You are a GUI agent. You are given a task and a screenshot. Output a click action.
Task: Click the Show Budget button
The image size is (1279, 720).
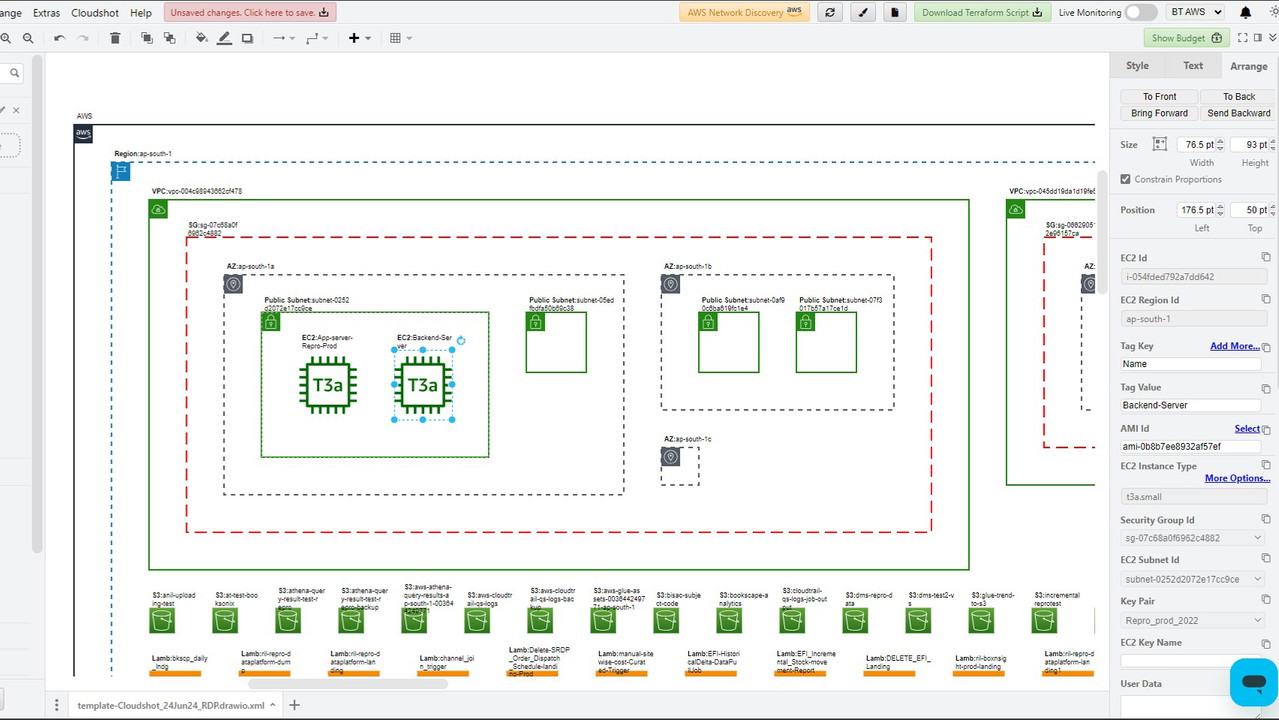1186,38
